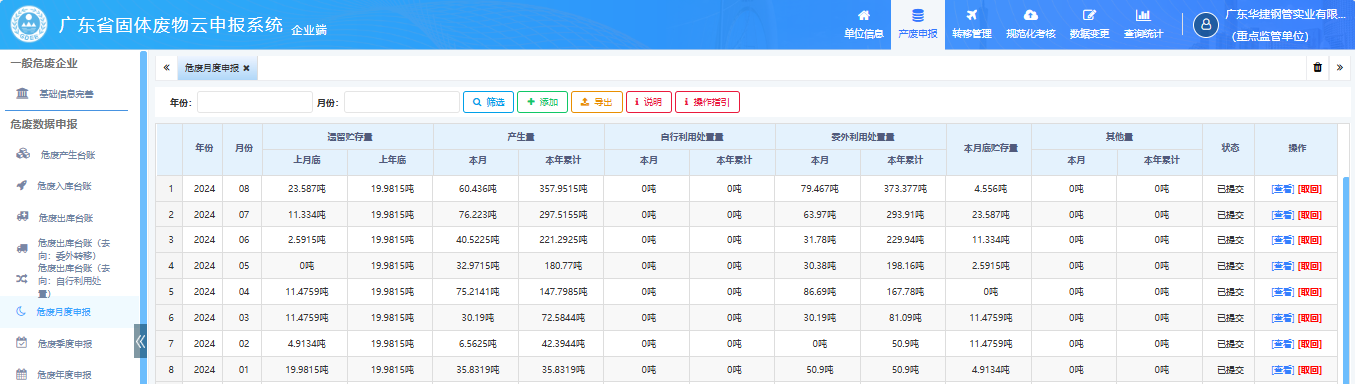Click the 委外利用处置量 column header
This screenshot has height=384, width=1355.
pos(861,136)
